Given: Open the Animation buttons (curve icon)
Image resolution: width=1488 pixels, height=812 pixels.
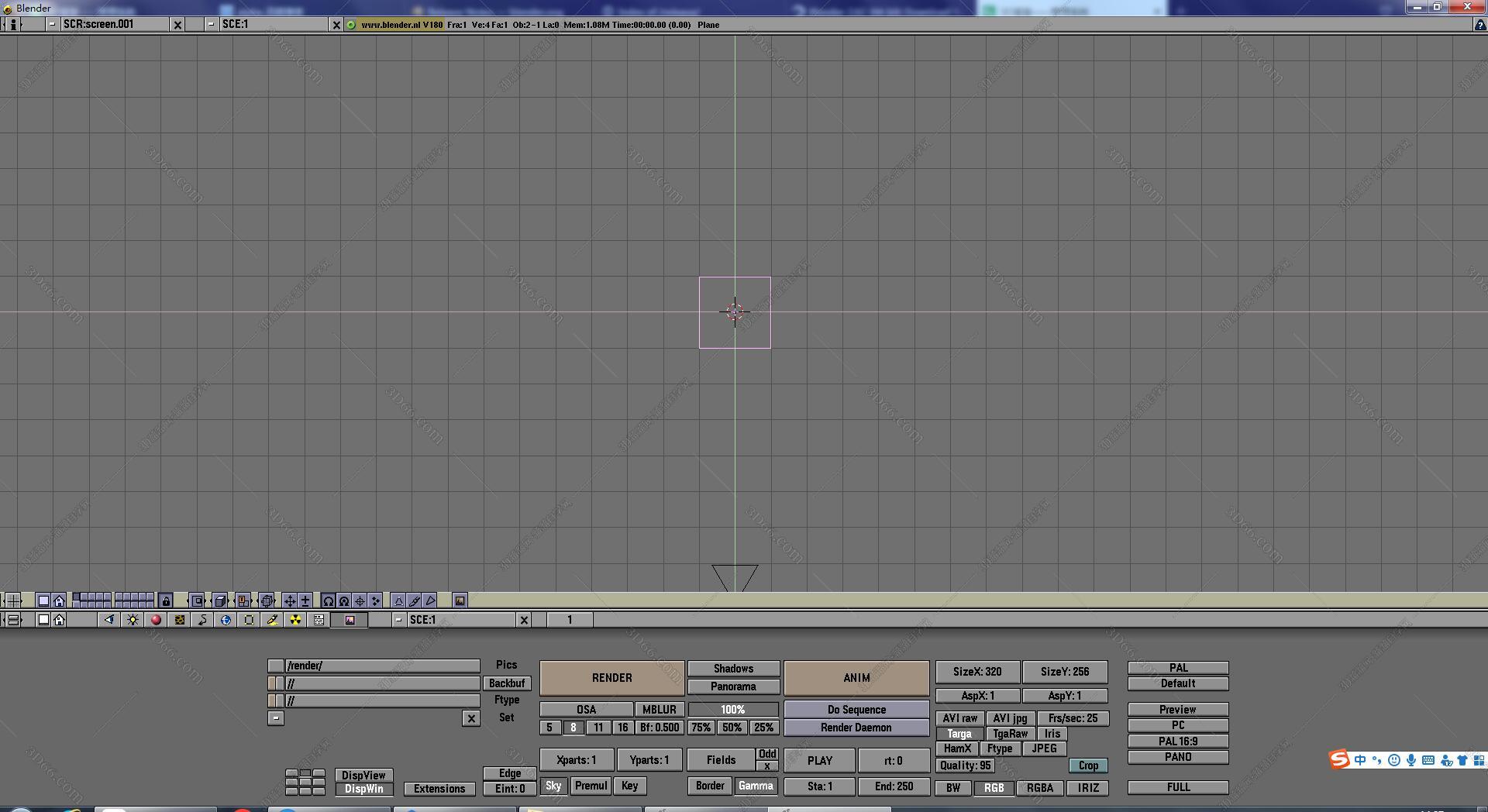Looking at the screenshot, I should click(x=203, y=620).
